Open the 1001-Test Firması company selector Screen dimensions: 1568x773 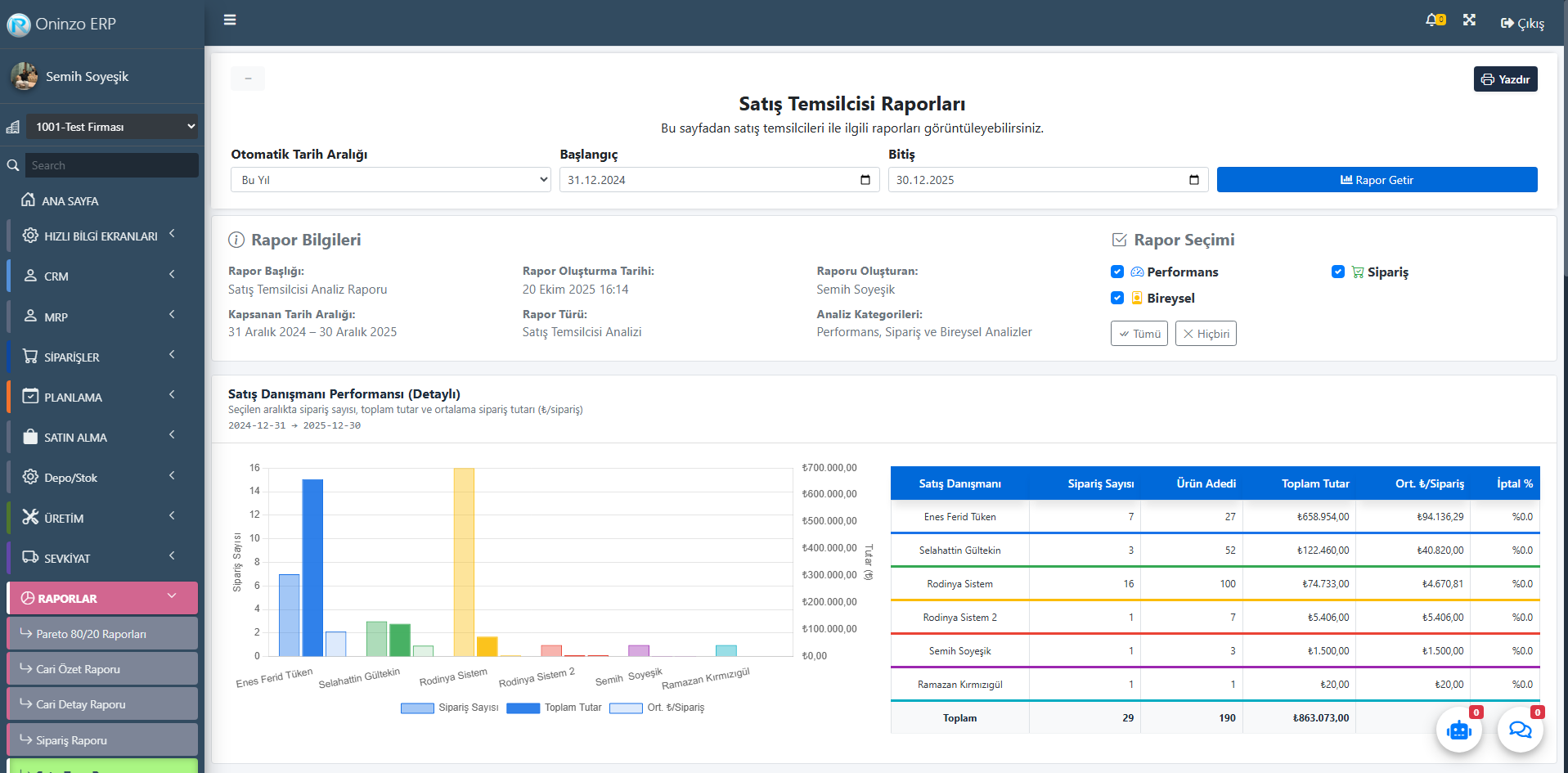click(x=111, y=127)
